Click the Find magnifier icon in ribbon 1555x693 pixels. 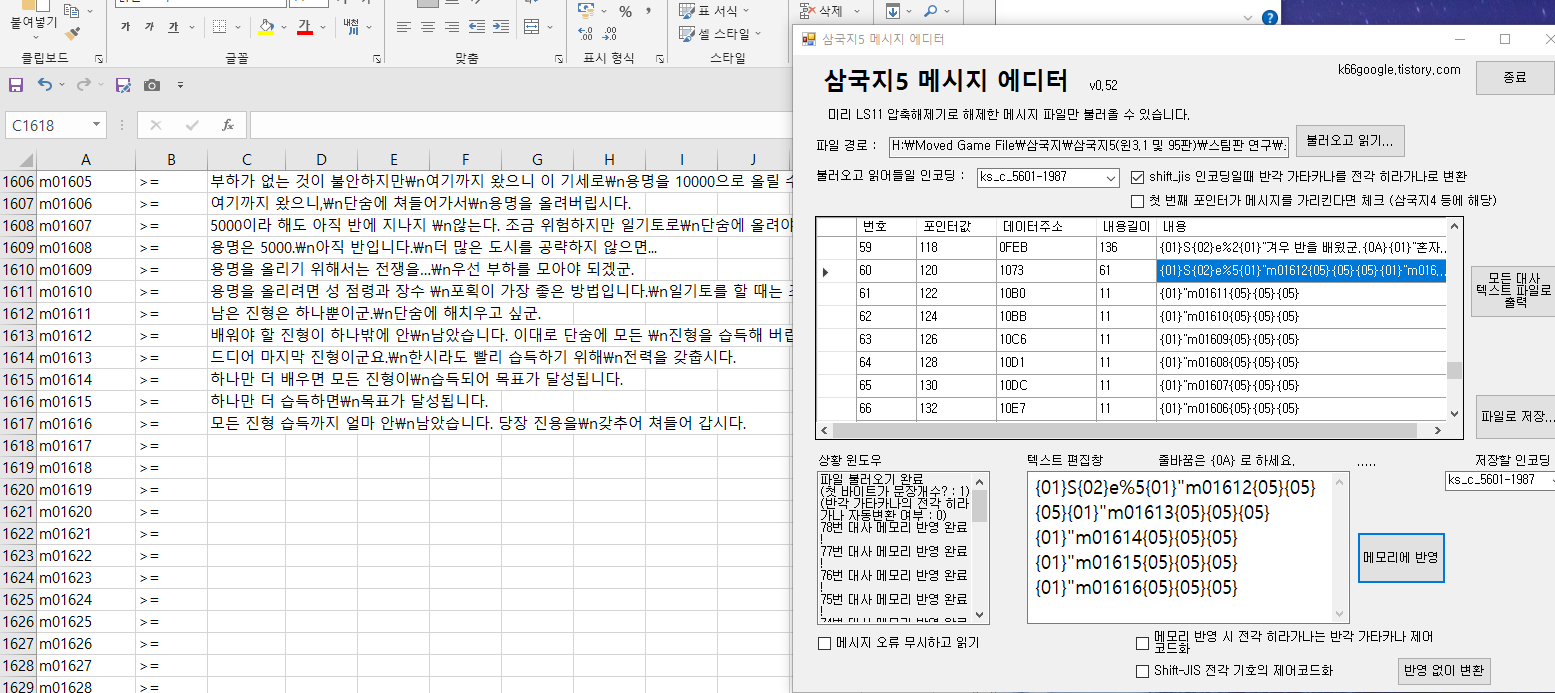[930, 11]
